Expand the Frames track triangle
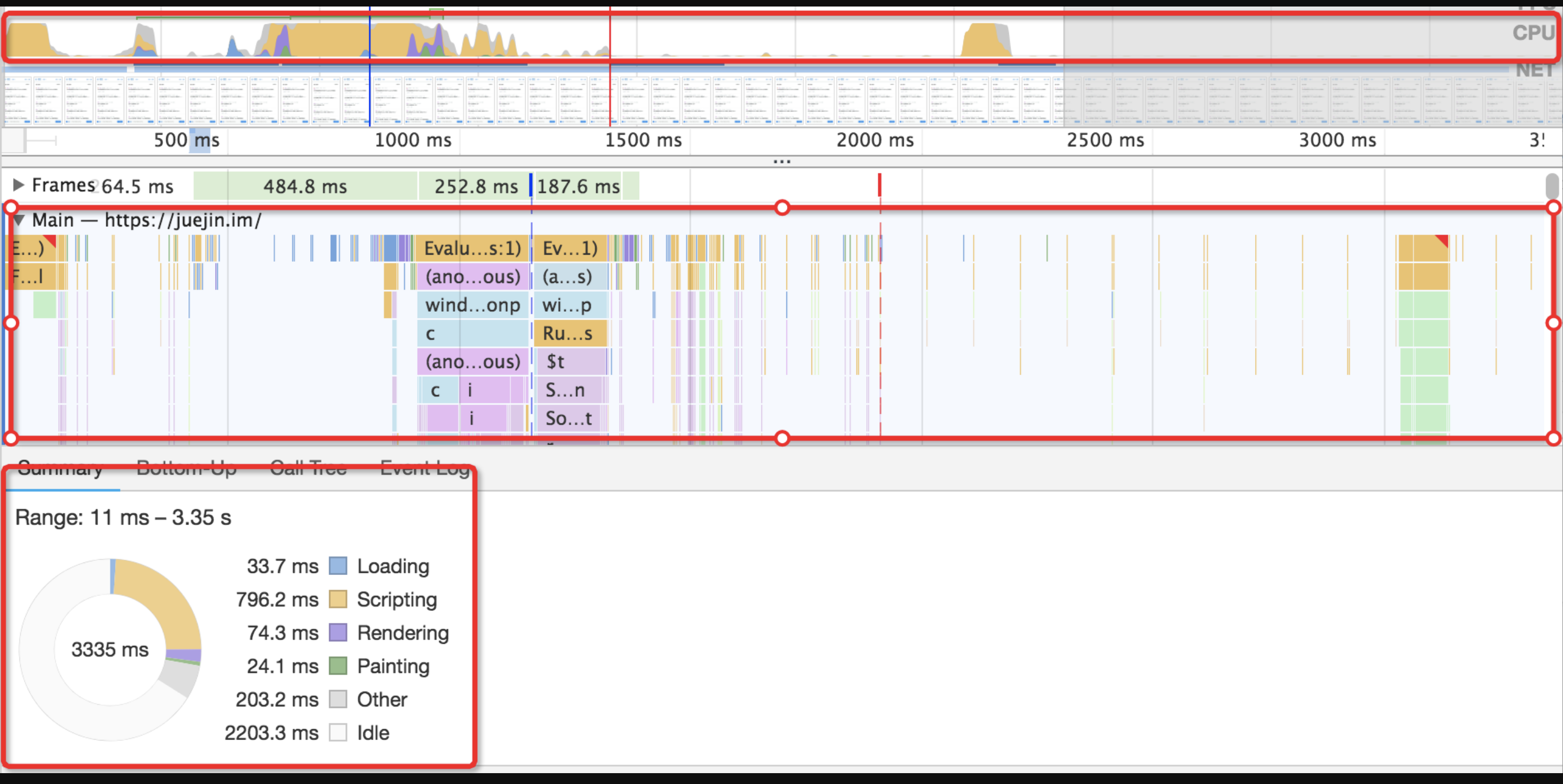Image resolution: width=1563 pixels, height=784 pixels. 19,185
